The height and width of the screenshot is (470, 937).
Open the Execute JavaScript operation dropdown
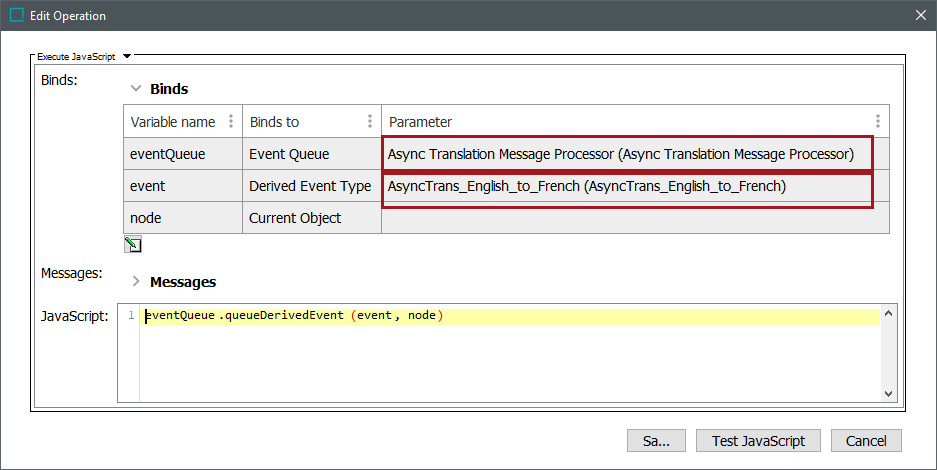(127, 57)
